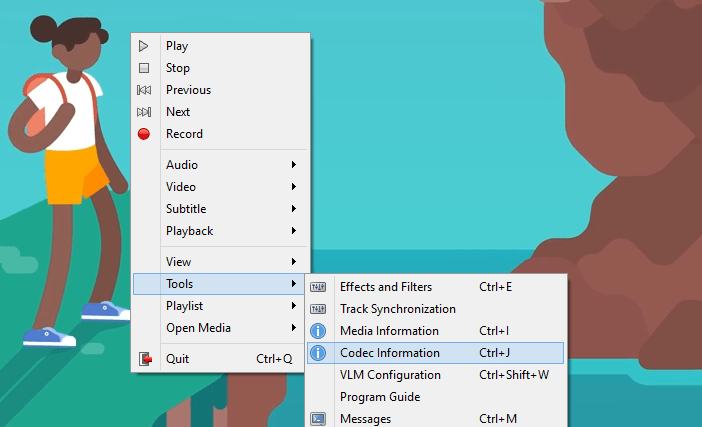Click the Previous track icon
702x427 pixels.
point(144,90)
